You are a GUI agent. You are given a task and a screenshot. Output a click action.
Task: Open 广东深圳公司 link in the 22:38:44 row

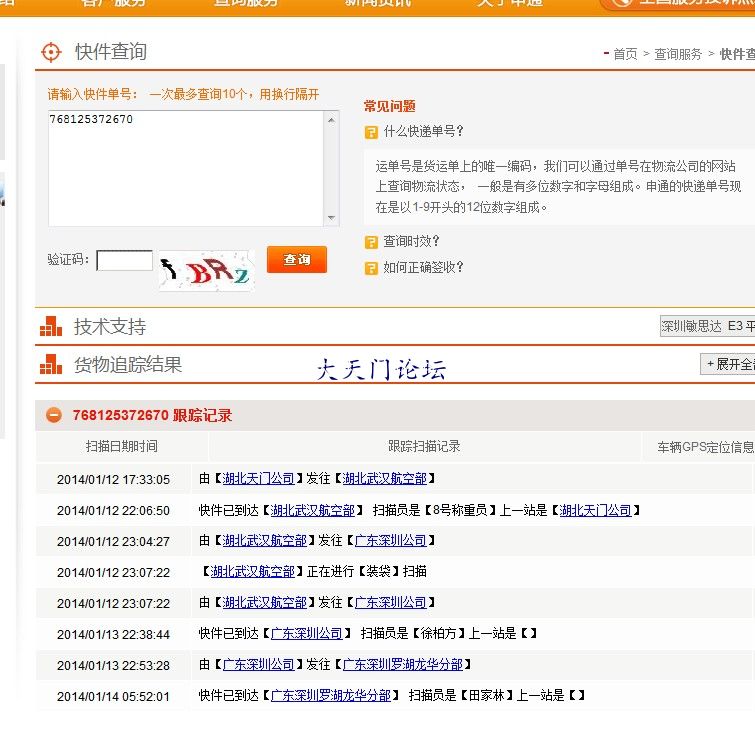click(307, 634)
